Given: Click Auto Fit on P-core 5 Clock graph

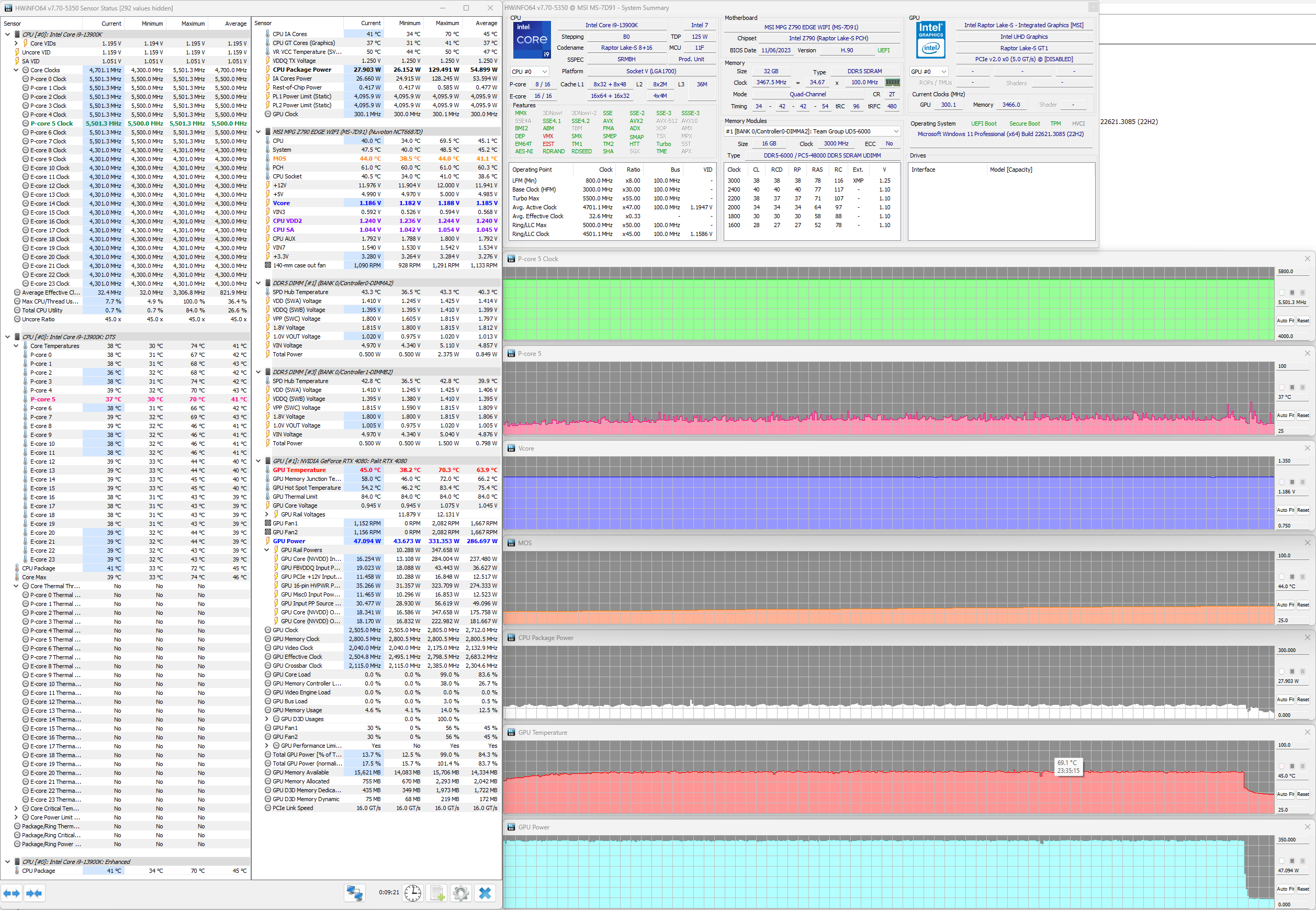Looking at the screenshot, I should (x=1285, y=320).
